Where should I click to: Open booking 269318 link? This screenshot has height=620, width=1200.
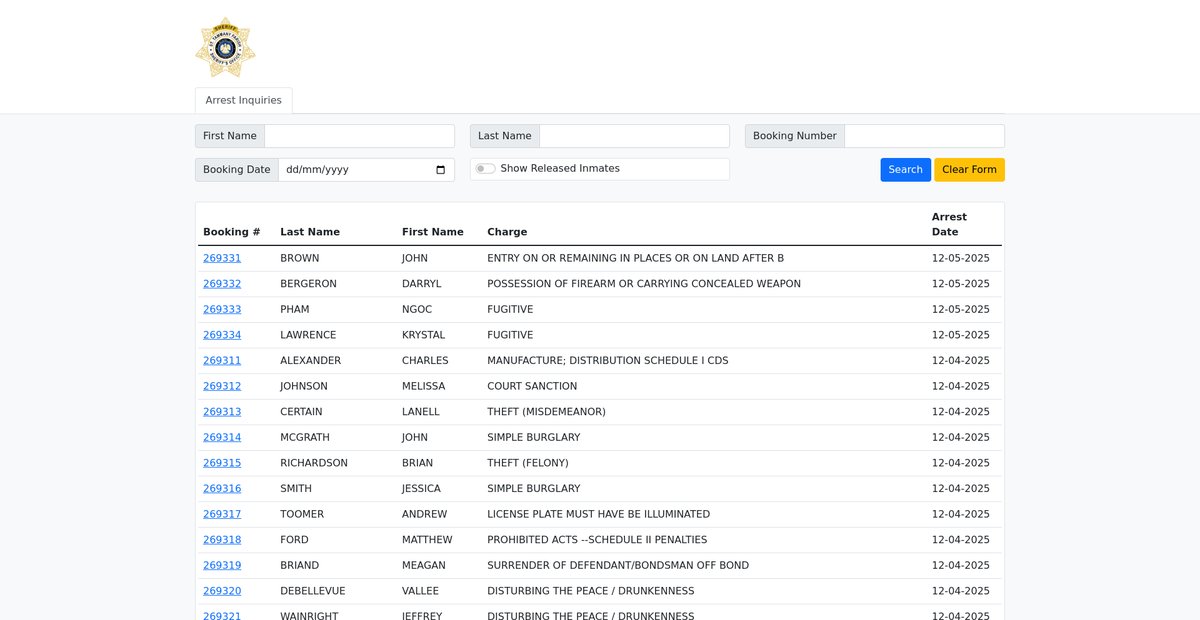[x=222, y=540]
